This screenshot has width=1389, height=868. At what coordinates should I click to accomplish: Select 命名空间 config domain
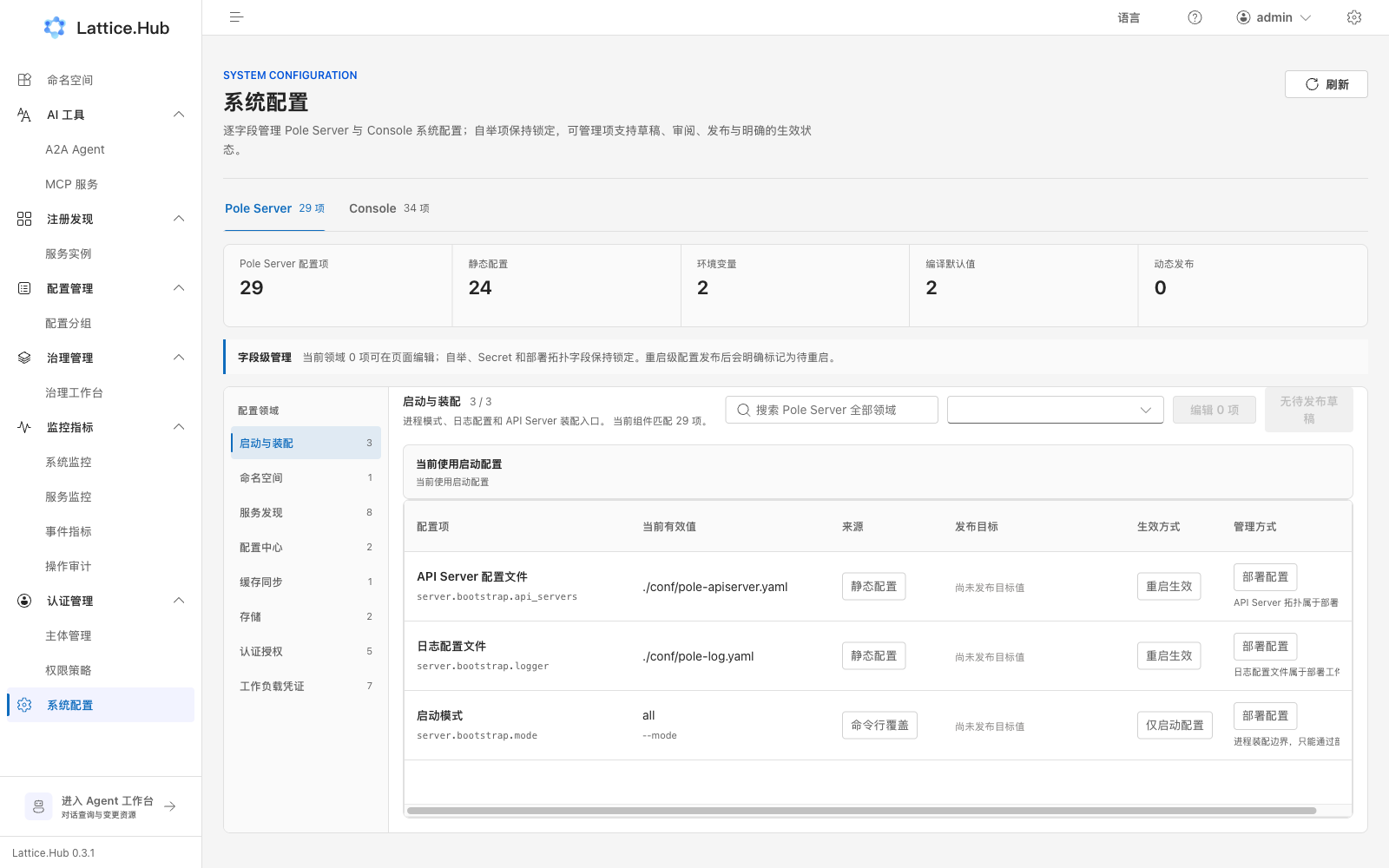[x=306, y=477]
